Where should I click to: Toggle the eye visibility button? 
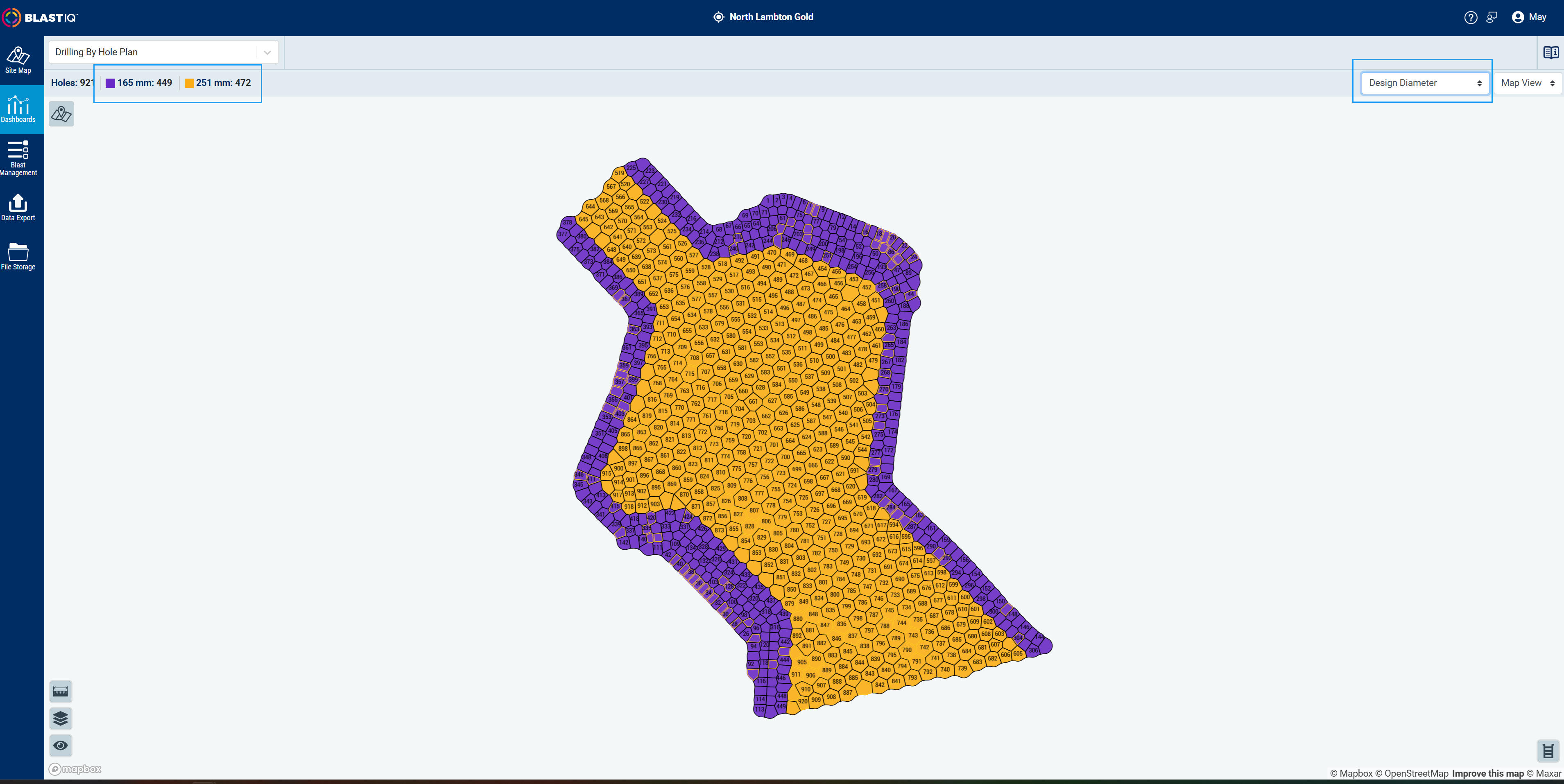[x=61, y=745]
